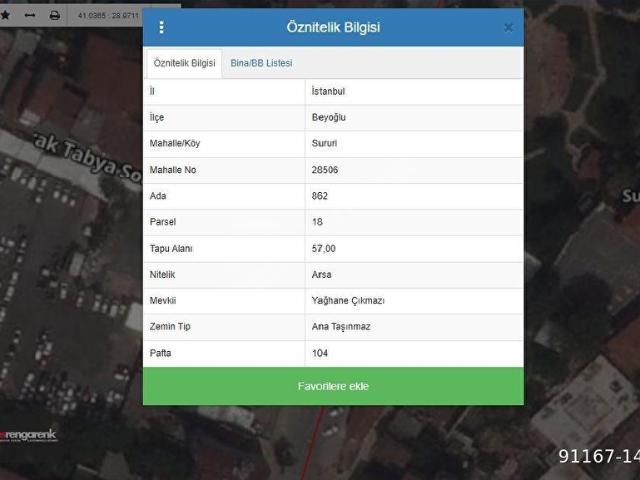
Task: Open the three-dot options menu in dialog header
Action: pos(162,27)
